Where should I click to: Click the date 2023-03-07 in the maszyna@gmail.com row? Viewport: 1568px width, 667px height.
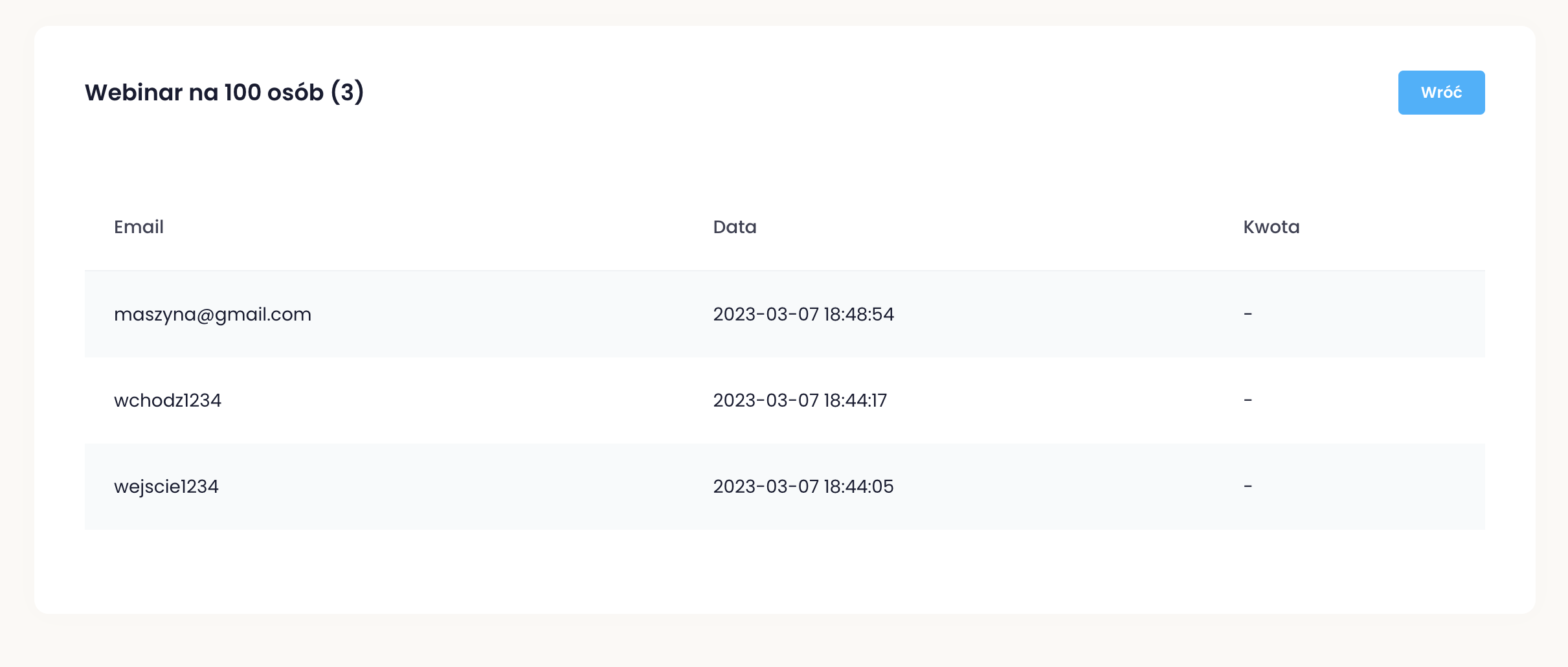pyautogui.click(x=766, y=315)
